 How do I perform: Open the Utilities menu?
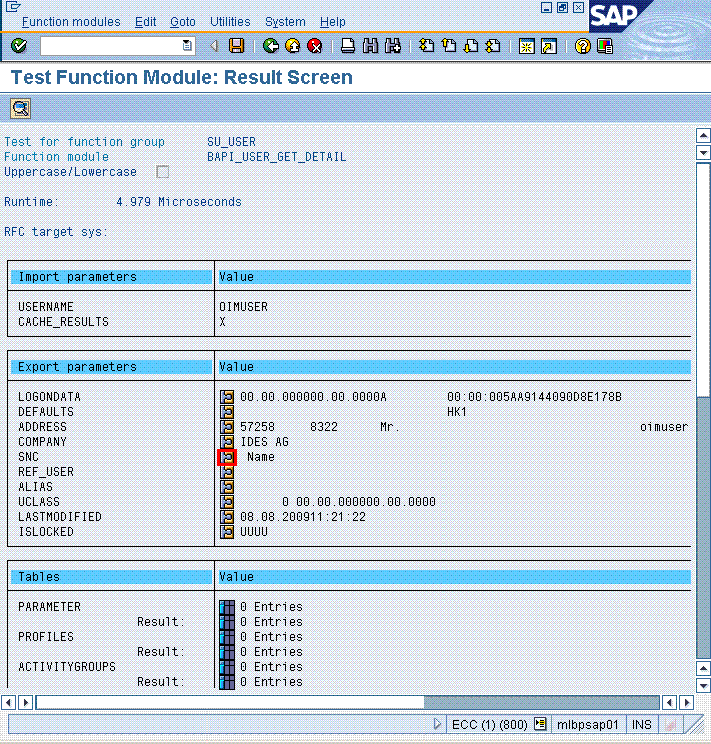click(230, 22)
